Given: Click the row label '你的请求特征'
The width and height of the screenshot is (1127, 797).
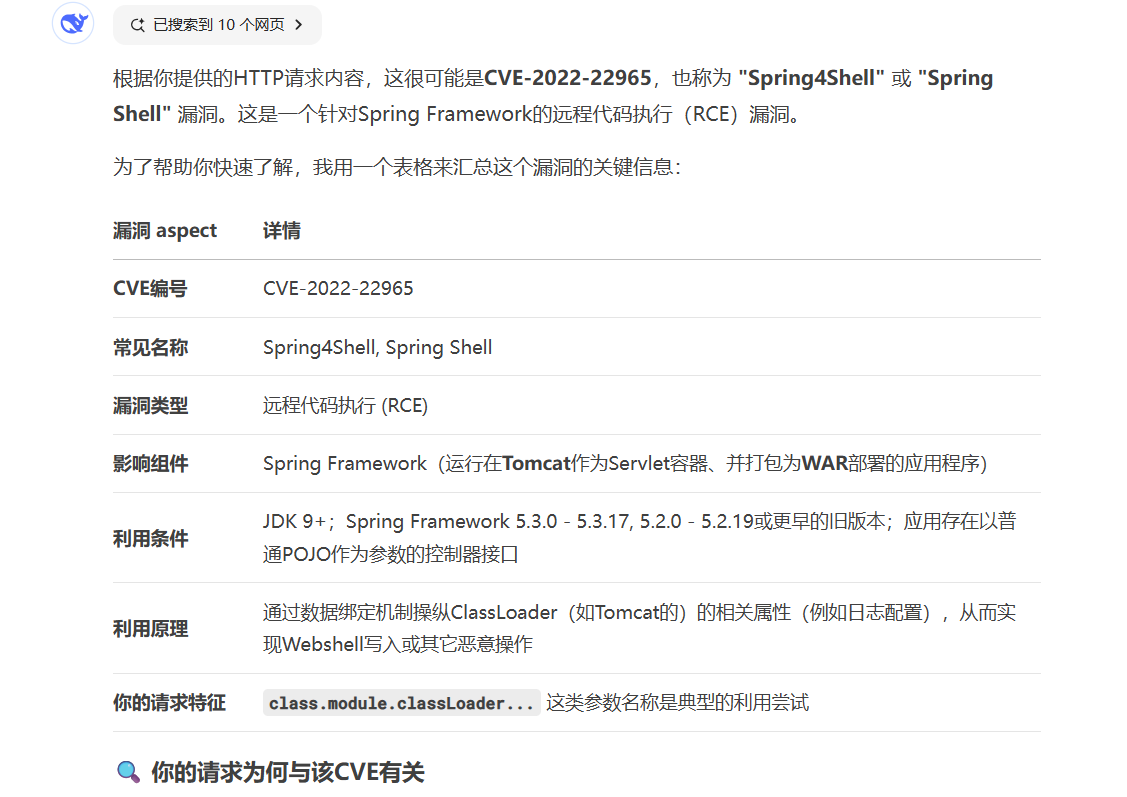Looking at the screenshot, I should [x=169, y=703].
